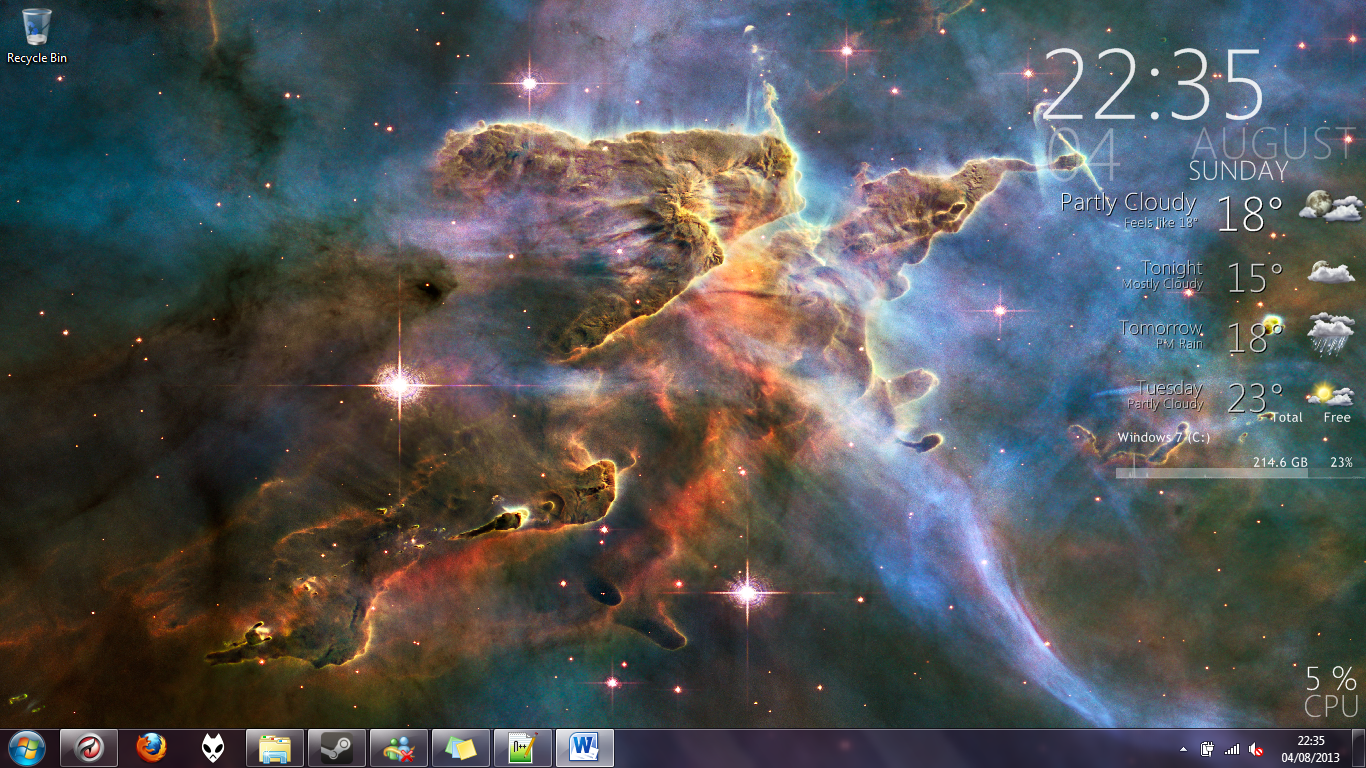Open the Start menu
Viewport: 1366px width, 768px height.
(x=27, y=747)
